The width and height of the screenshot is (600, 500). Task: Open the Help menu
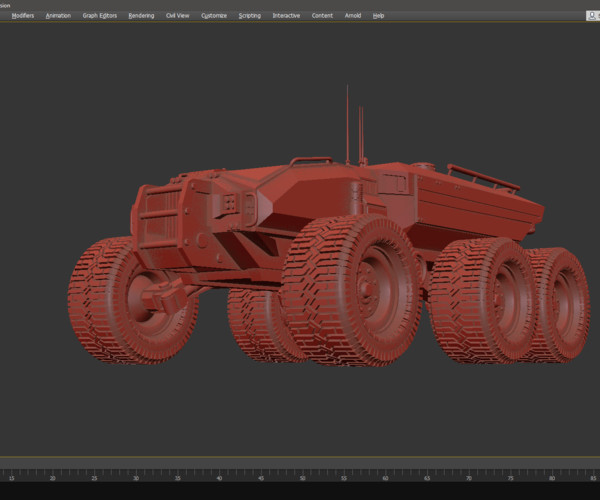378,16
